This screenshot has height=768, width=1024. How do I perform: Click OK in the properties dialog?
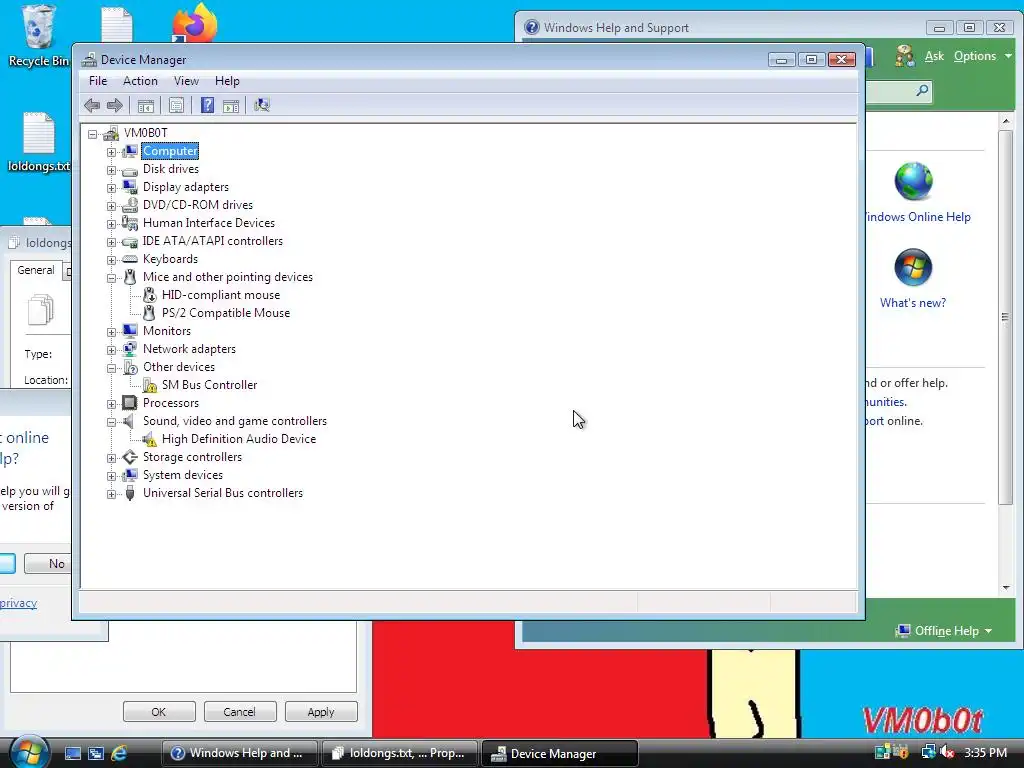coord(159,712)
